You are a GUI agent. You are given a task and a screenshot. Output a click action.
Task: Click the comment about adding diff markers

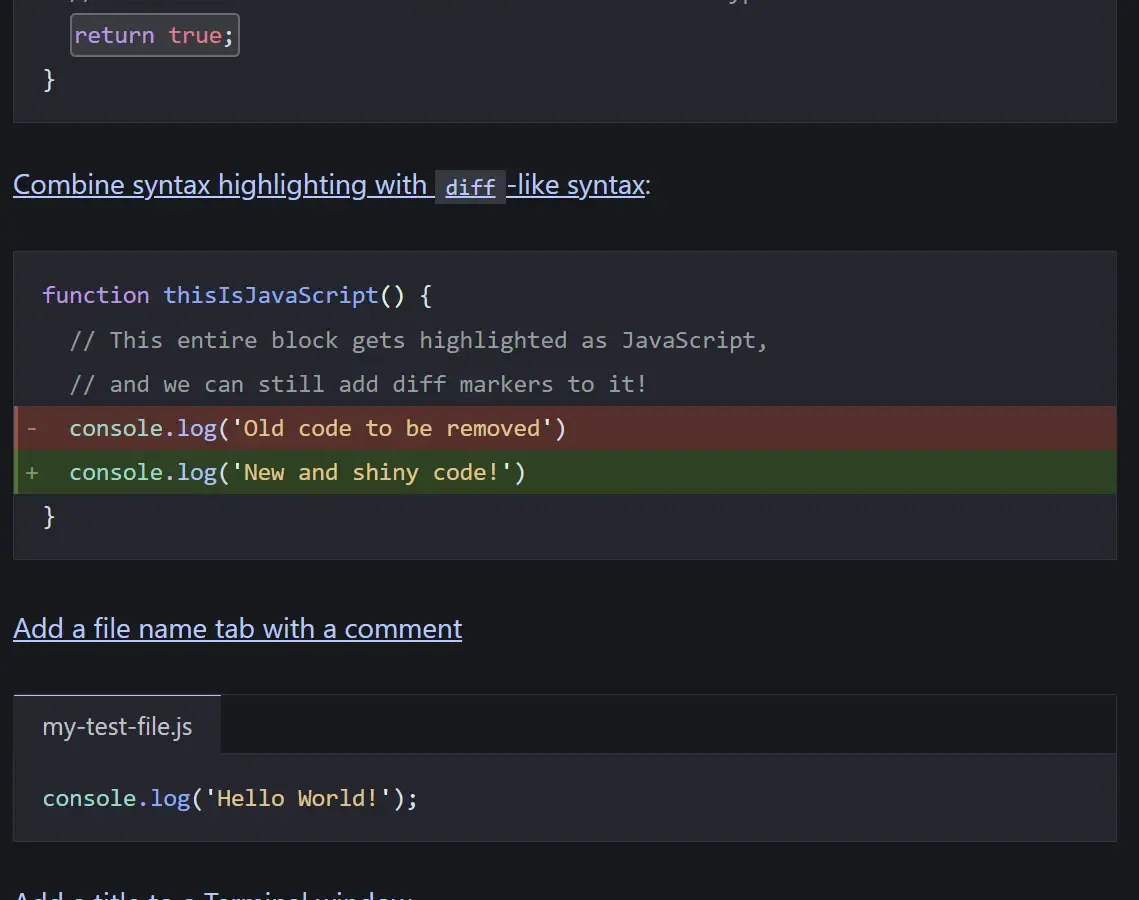(x=358, y=384)
